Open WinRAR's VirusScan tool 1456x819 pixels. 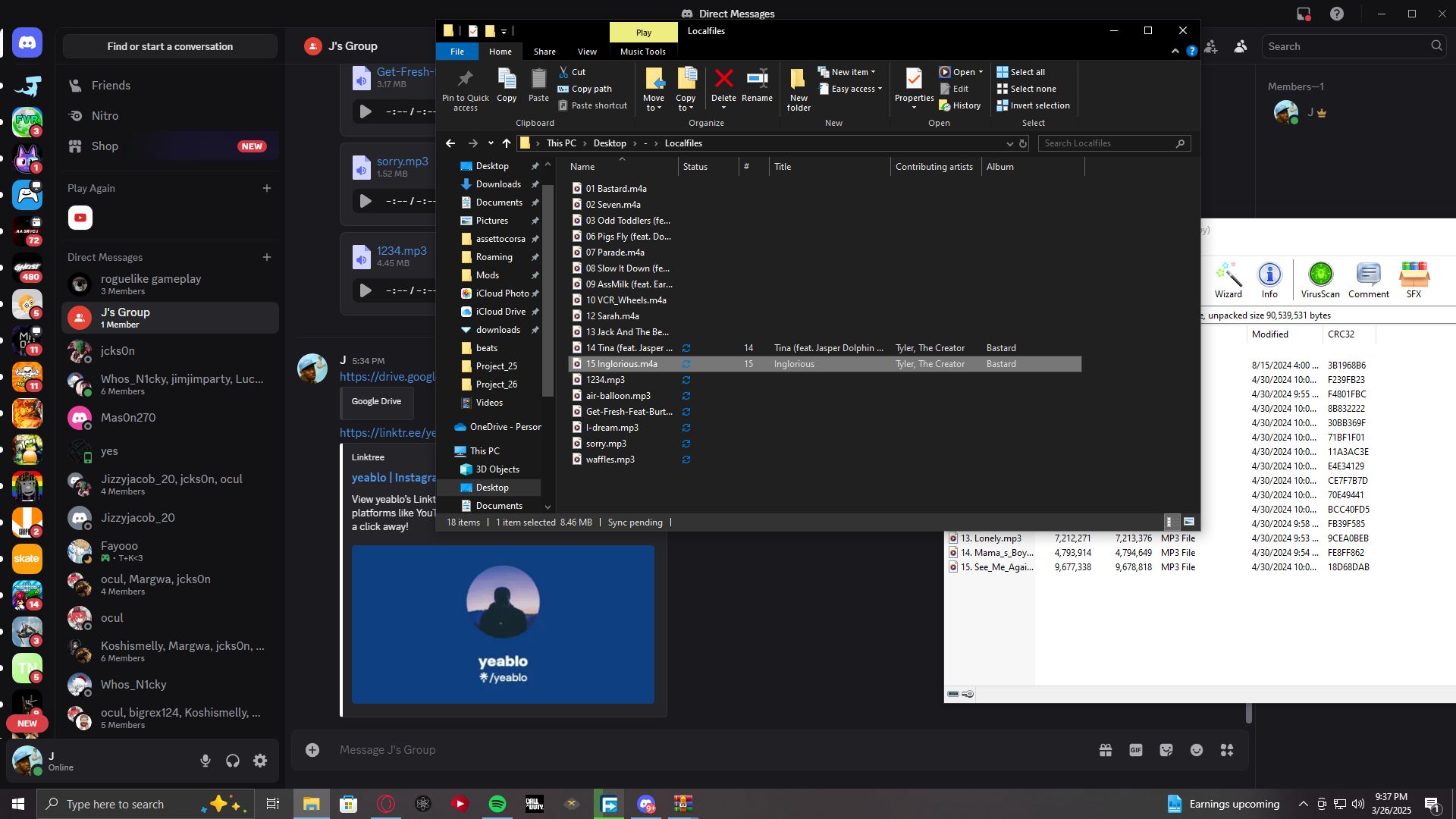click(x=1320, y=275)
